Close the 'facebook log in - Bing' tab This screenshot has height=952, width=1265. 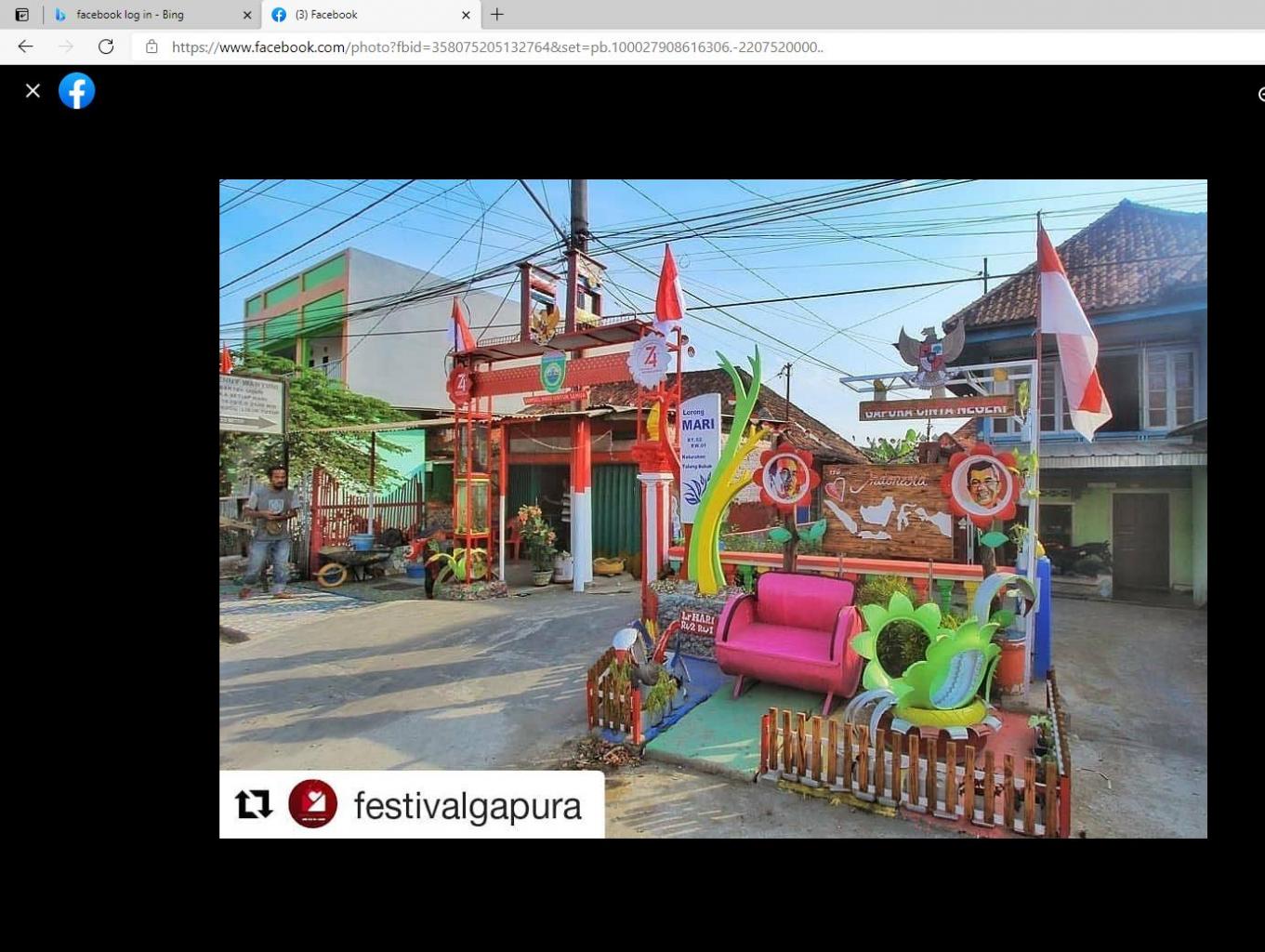(x=247, y=15)
